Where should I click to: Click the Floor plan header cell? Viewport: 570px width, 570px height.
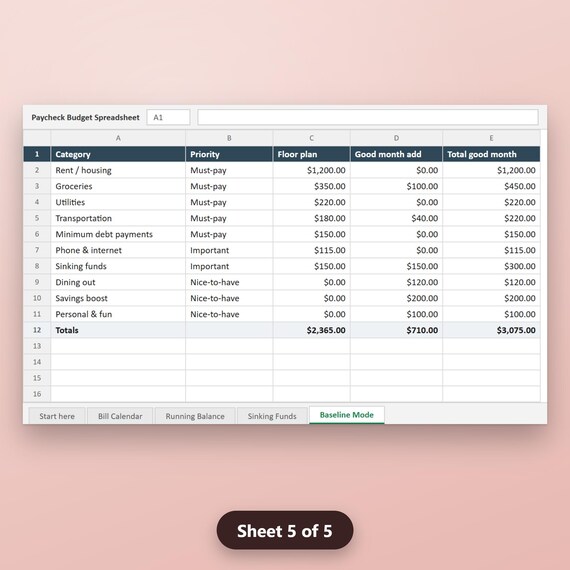(312, 154)
